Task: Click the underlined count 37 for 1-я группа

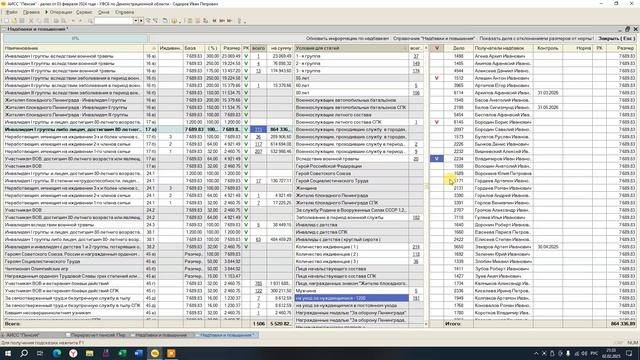Action: coord(416,56)
